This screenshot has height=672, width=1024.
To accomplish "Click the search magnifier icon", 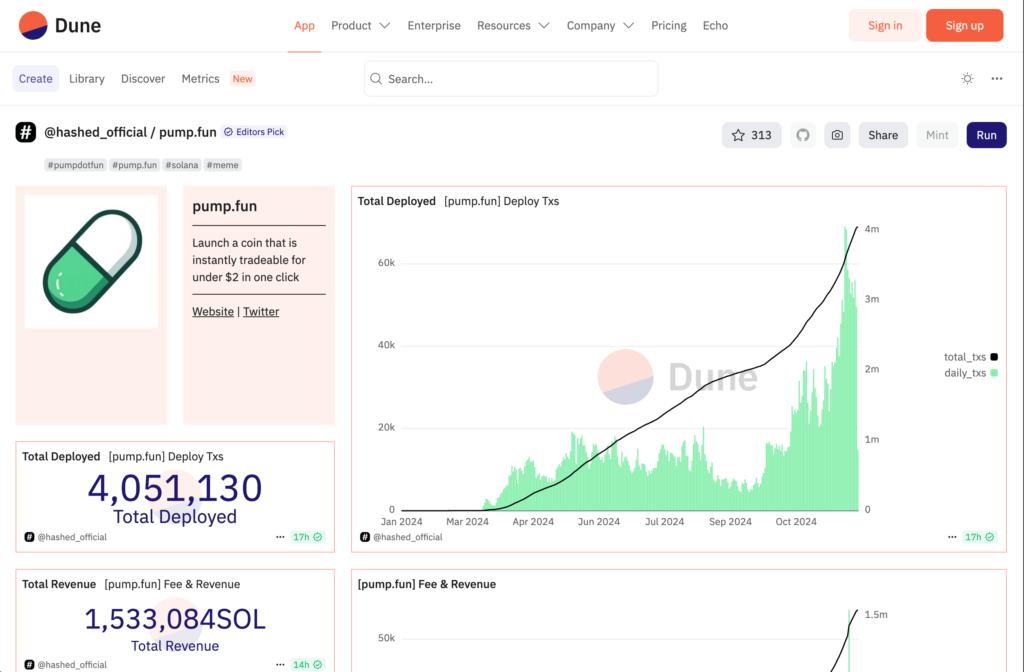I will point(376,79).
